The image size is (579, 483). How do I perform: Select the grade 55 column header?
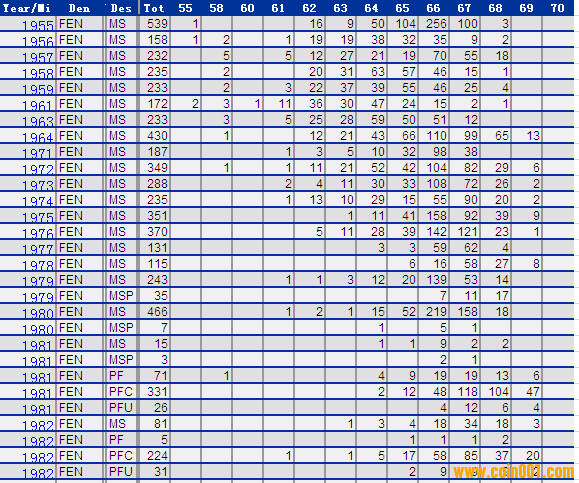(185, 8)
